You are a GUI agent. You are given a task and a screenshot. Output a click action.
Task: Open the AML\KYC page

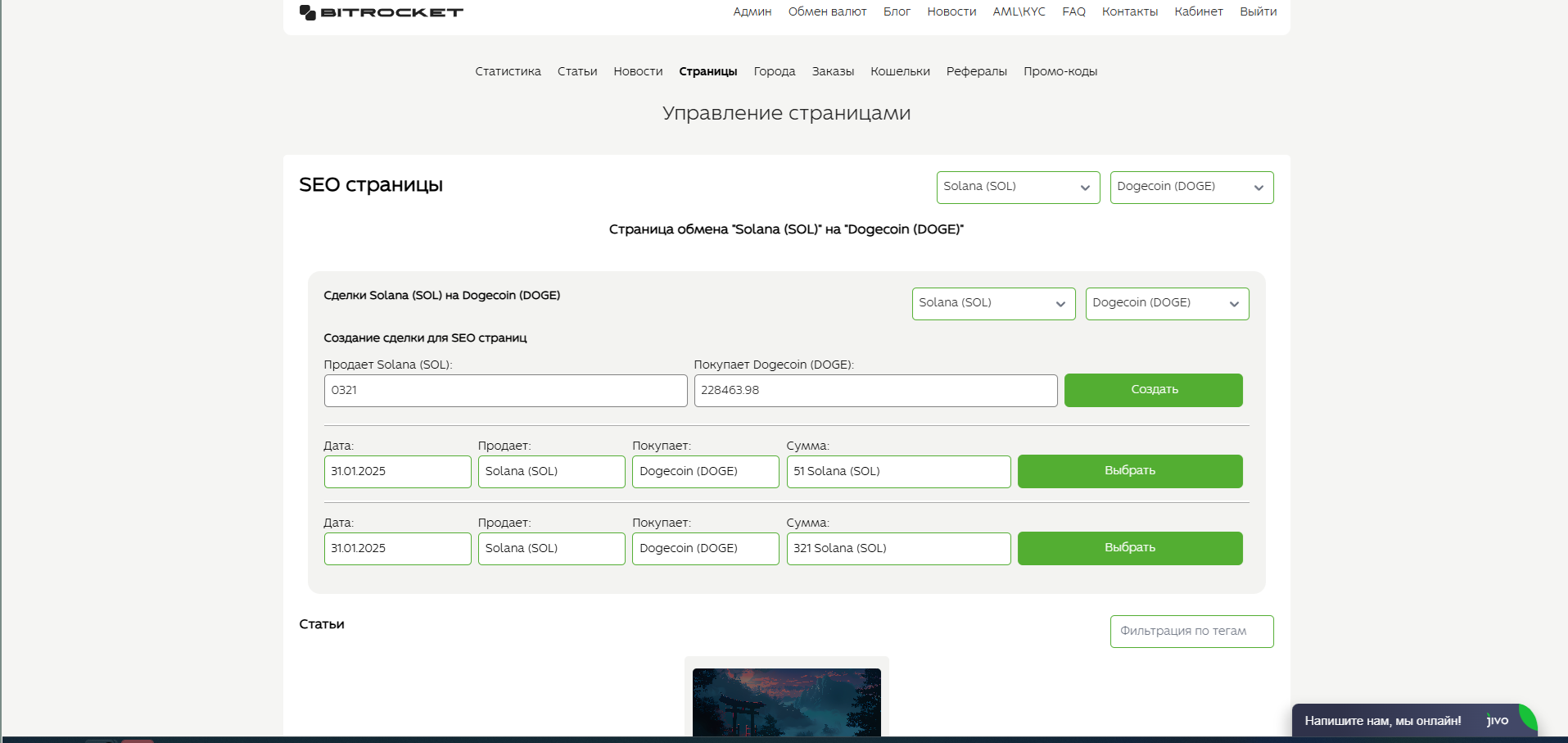1019,11
